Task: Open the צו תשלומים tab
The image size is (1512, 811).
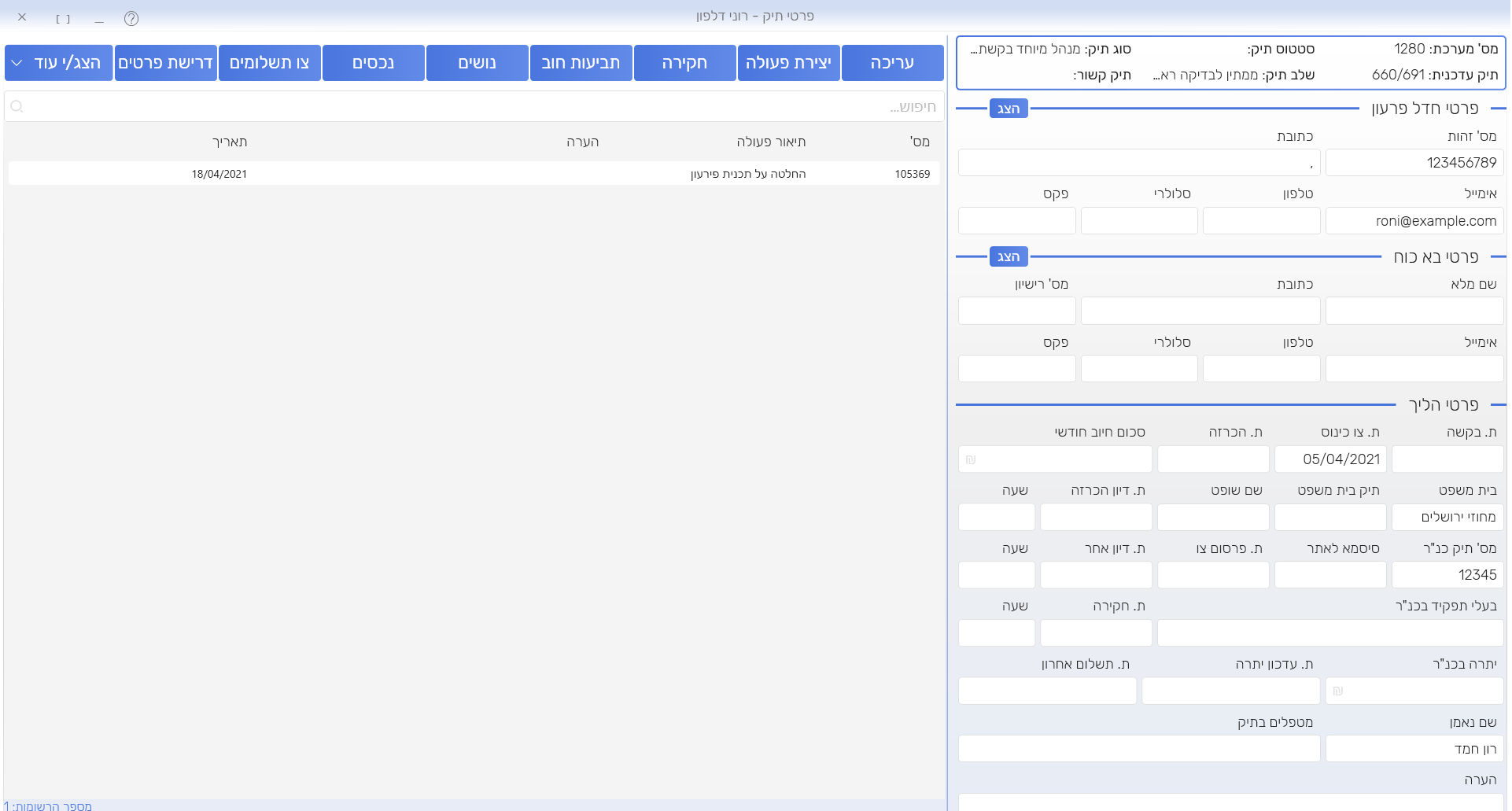Action: (270, 63)
